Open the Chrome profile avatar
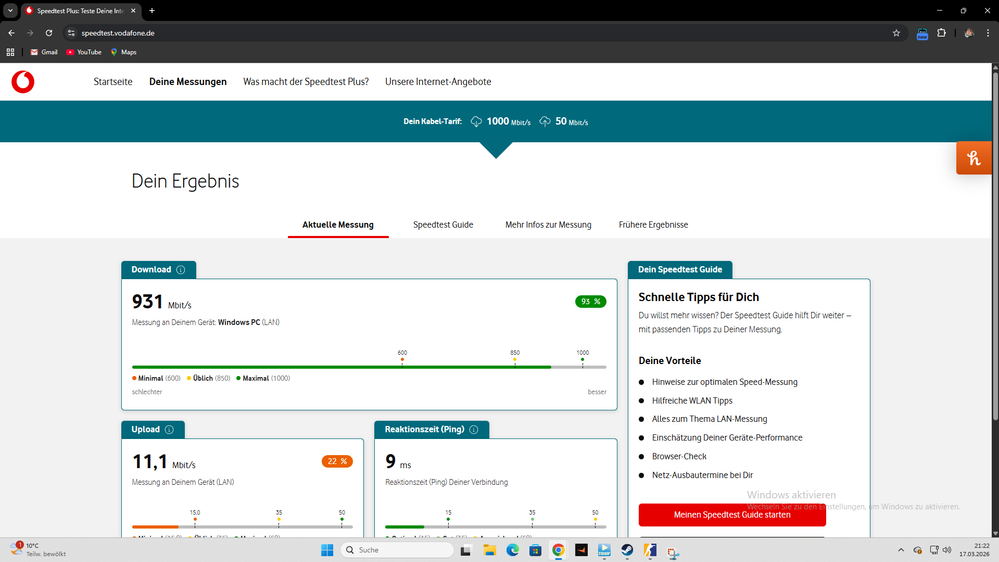 tap(969, 33)
